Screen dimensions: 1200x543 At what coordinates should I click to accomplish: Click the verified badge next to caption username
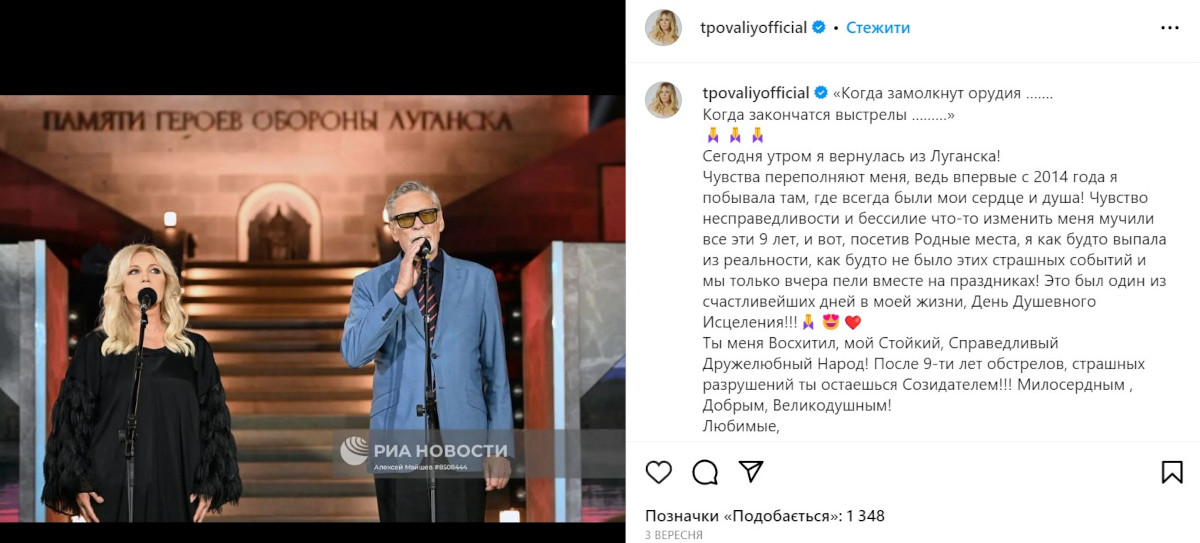[819, 93]
